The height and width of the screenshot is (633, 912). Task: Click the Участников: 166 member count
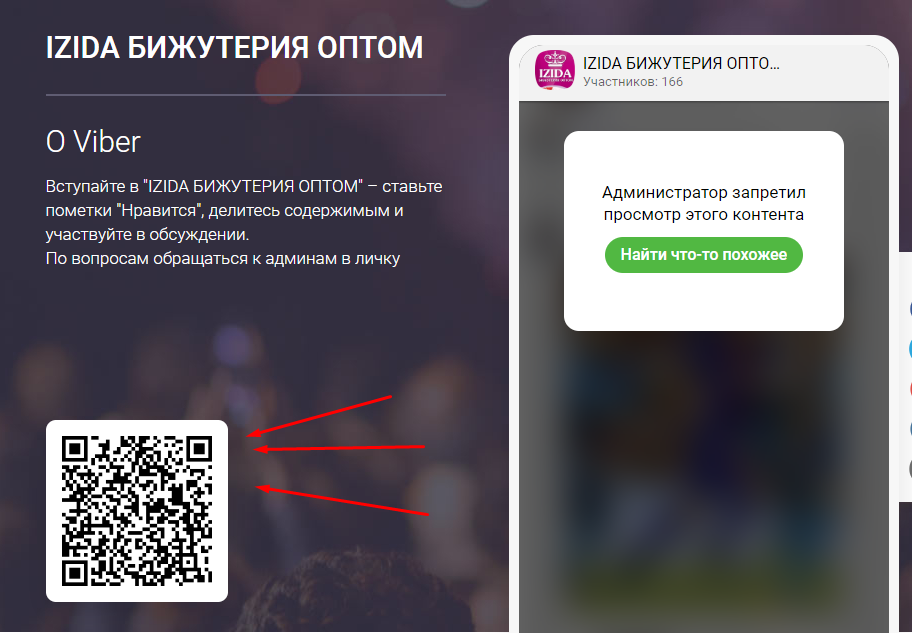[x=633, y=82]
